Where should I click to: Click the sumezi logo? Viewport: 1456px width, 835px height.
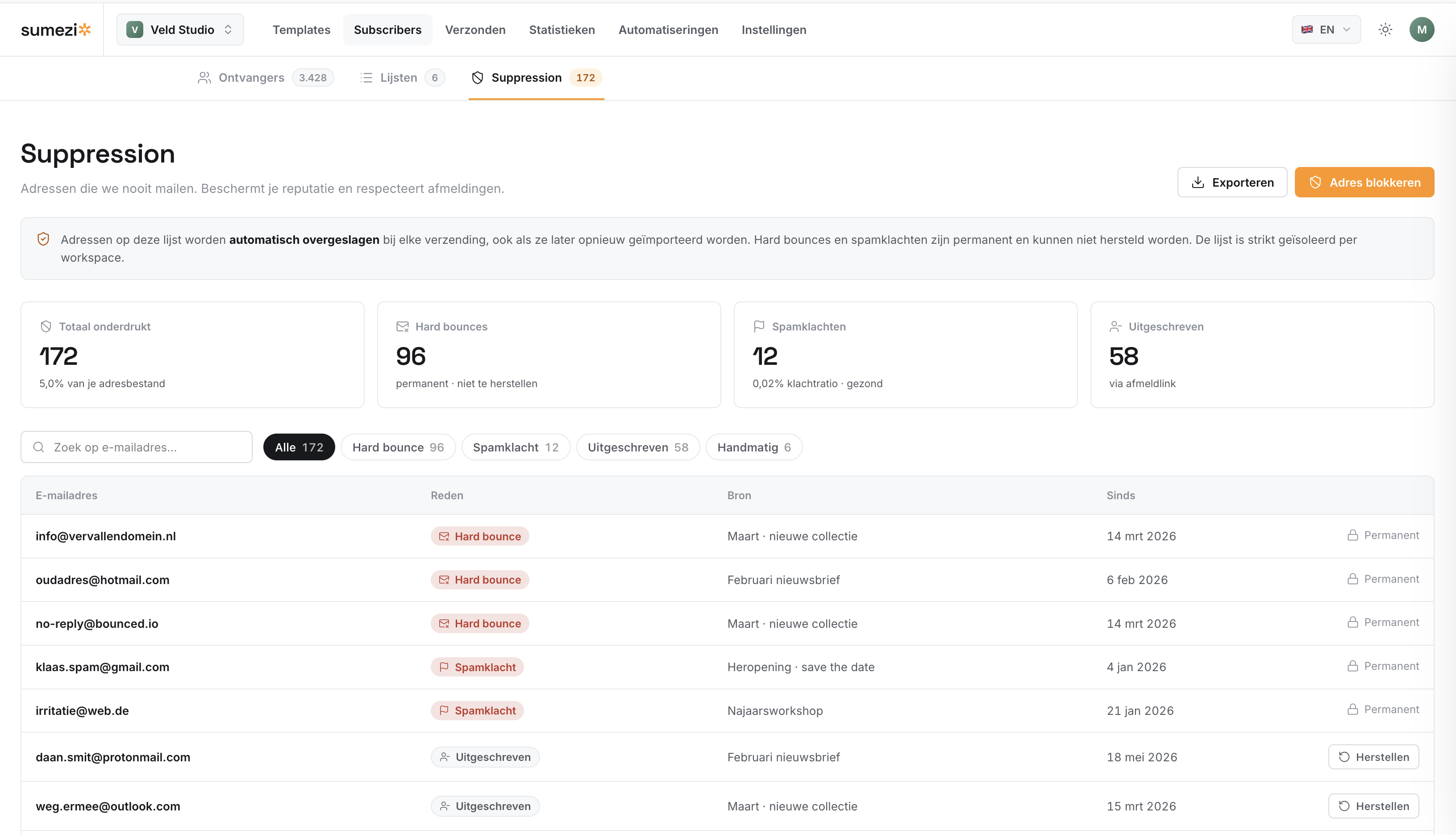[x=56, y=30]
